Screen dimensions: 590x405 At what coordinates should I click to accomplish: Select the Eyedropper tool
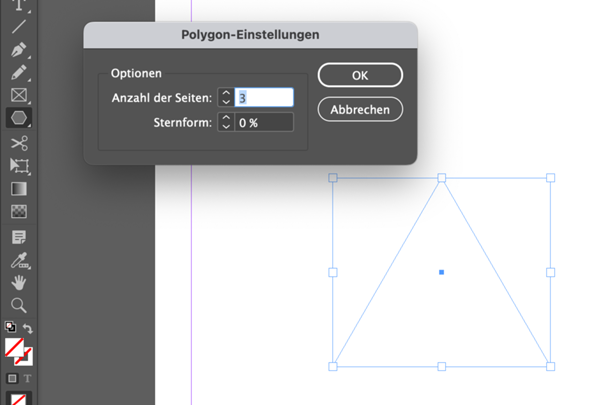coord(19,260)
